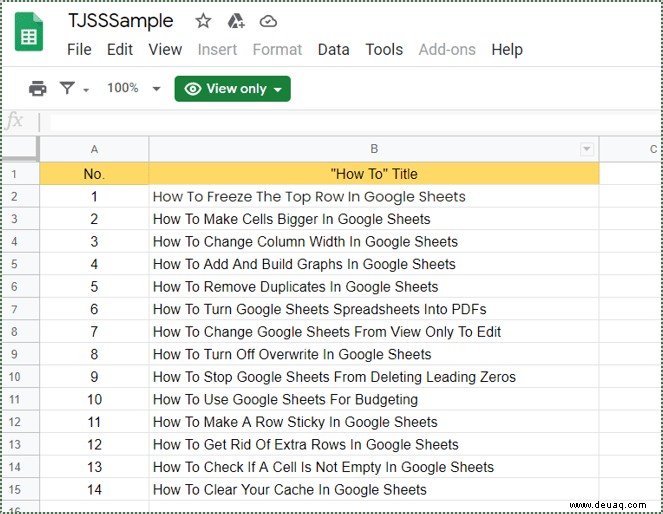Open the Google Sheets home icon

[29, 32]
